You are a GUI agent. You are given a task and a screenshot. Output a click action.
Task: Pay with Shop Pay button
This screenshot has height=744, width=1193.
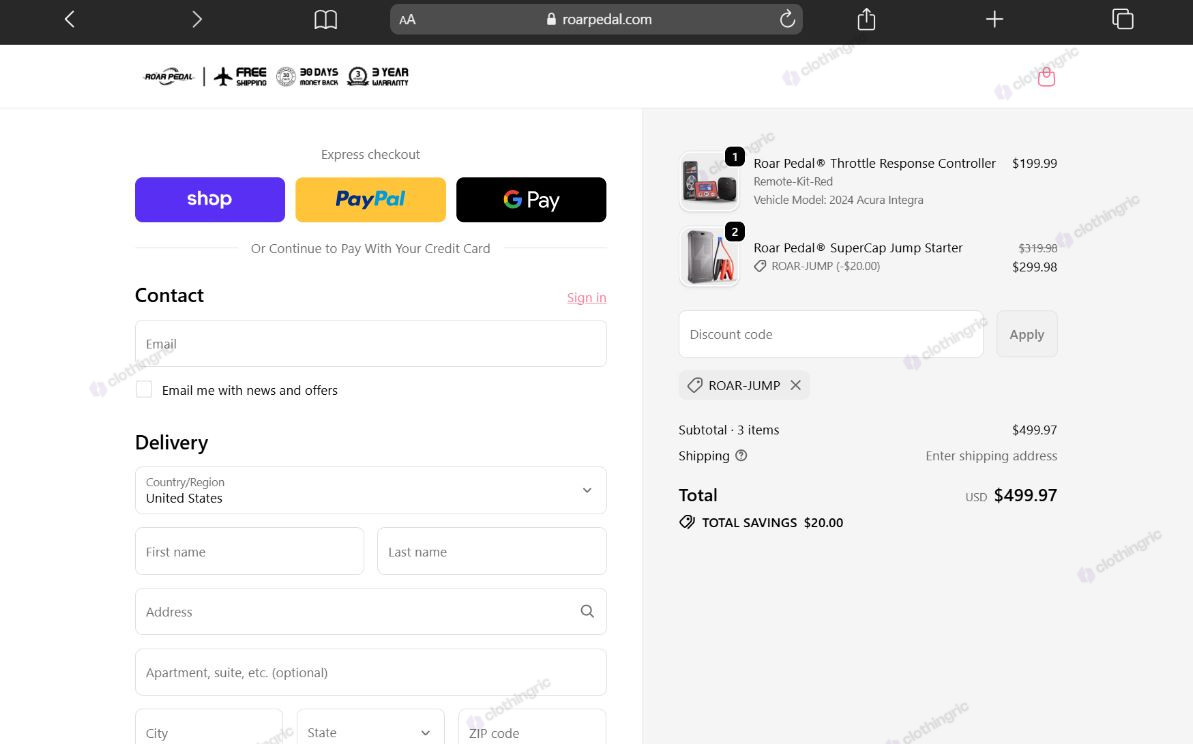tap(210, 199)
